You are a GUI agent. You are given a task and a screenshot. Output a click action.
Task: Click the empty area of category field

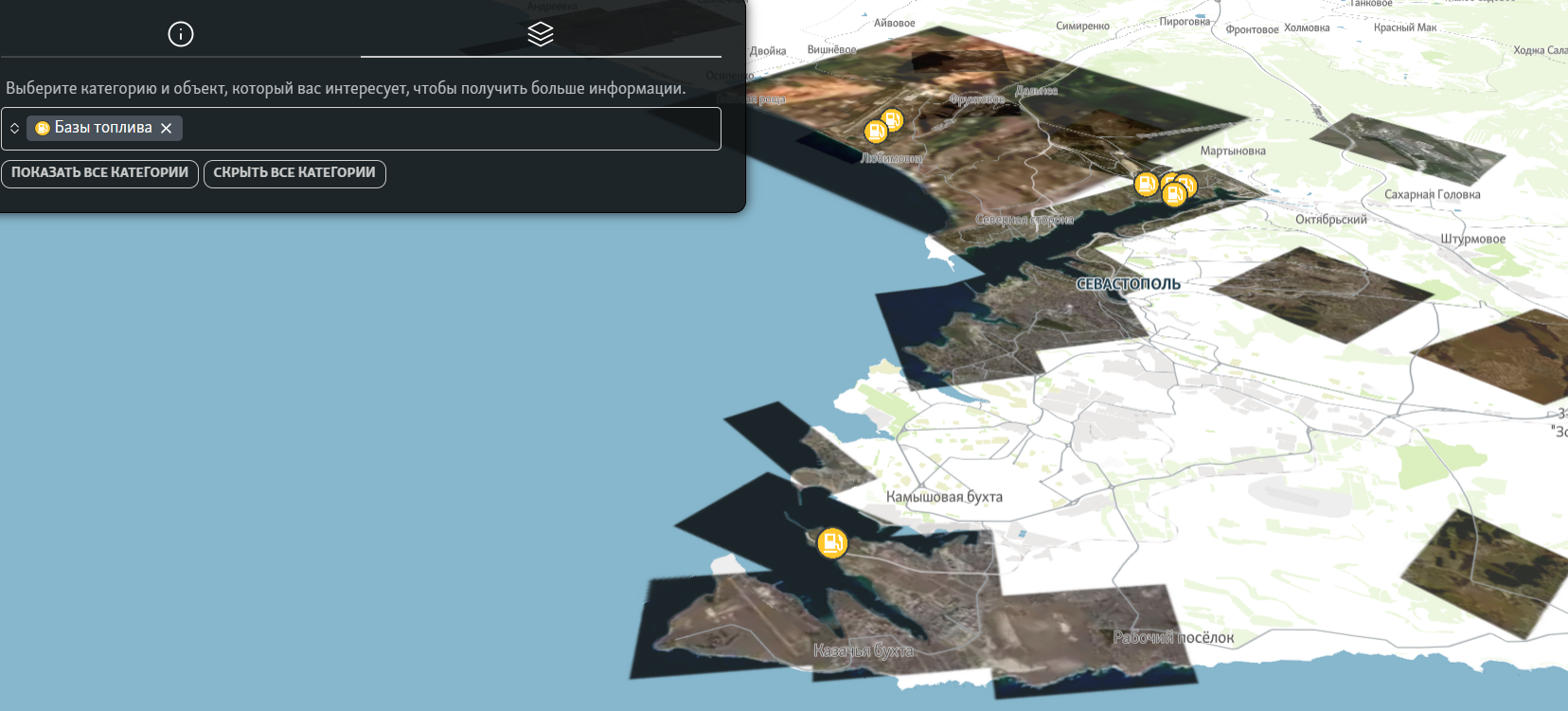[x=445, y=128]
